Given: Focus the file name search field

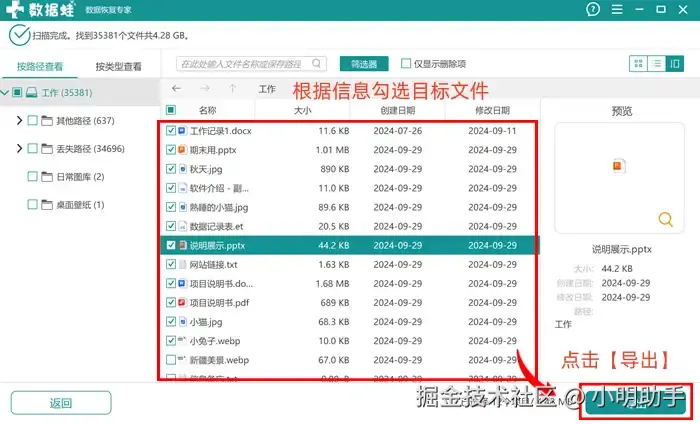Looking at the screenshot, I should click(251, 64).
